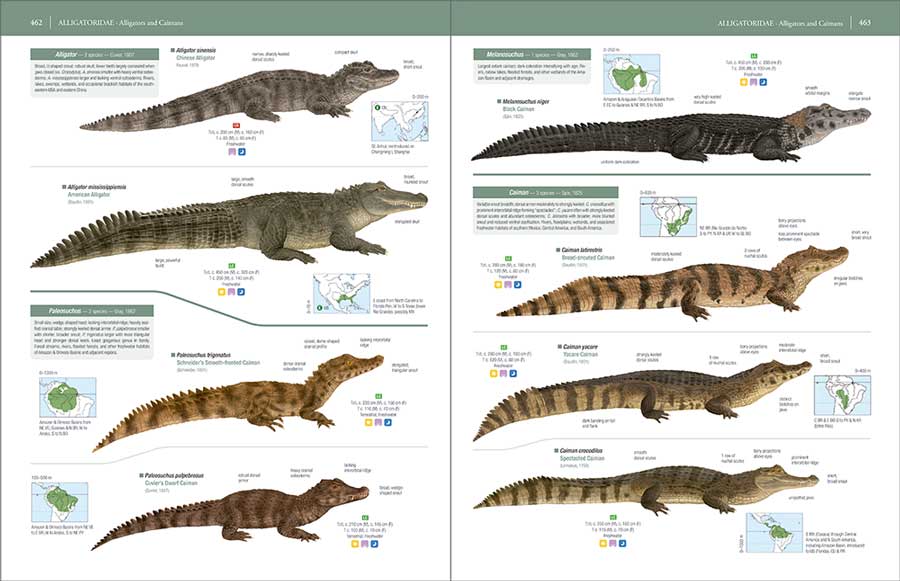Click the yellow sun icon for Spectacled Caiman

603,543
